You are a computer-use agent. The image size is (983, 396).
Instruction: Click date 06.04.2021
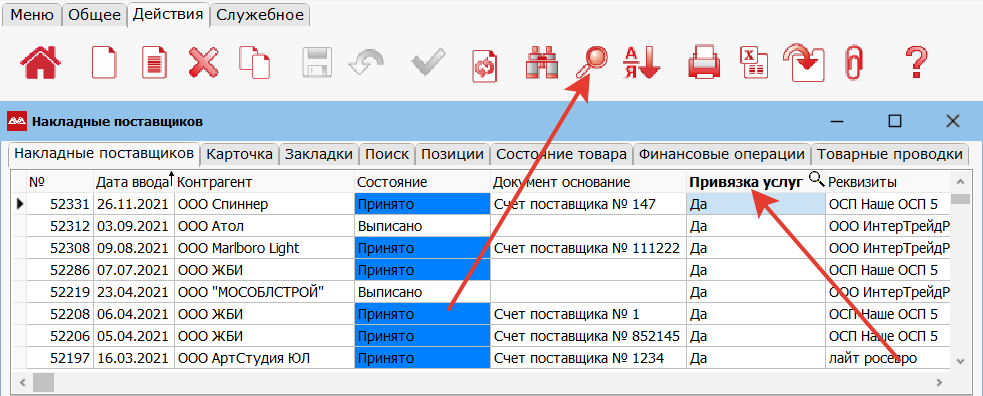(x=134, y=314)
